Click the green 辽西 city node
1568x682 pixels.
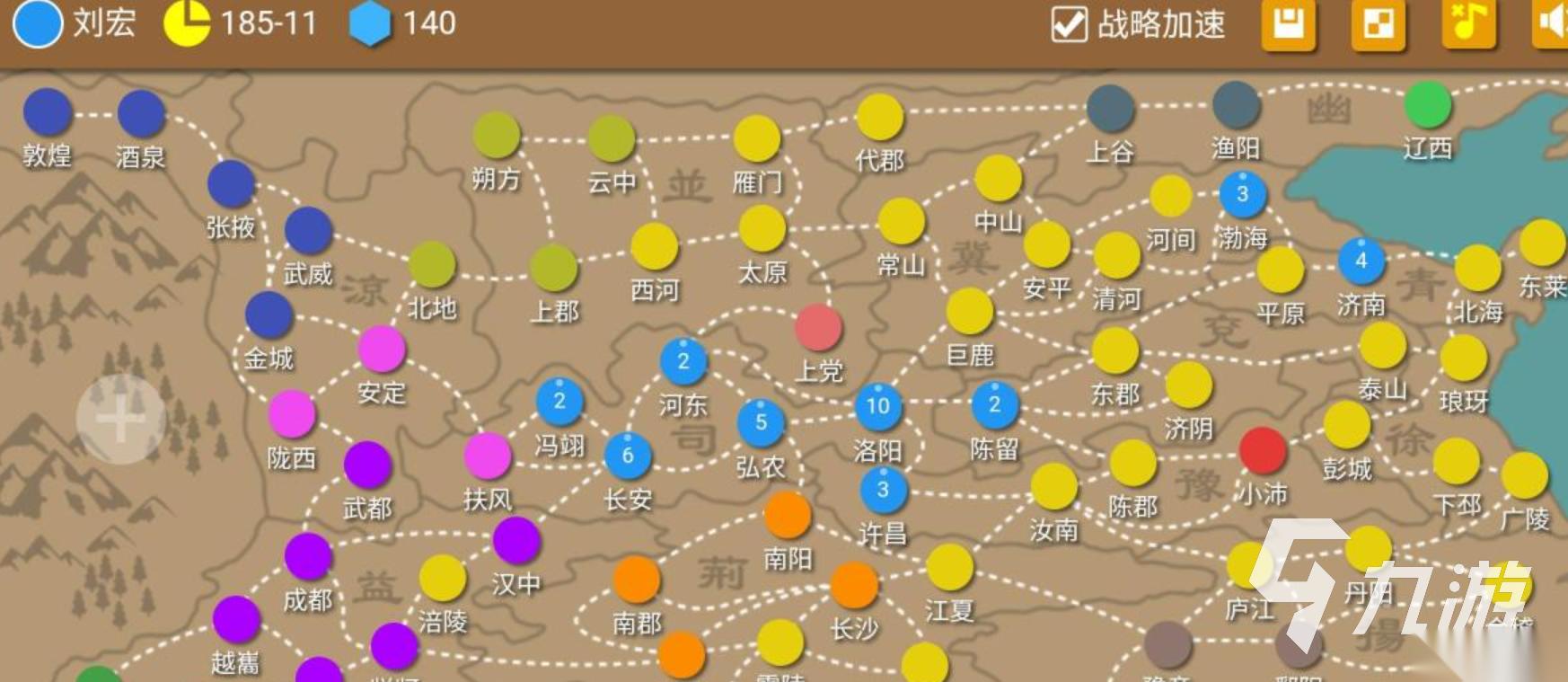click(x=1428, y=104)
